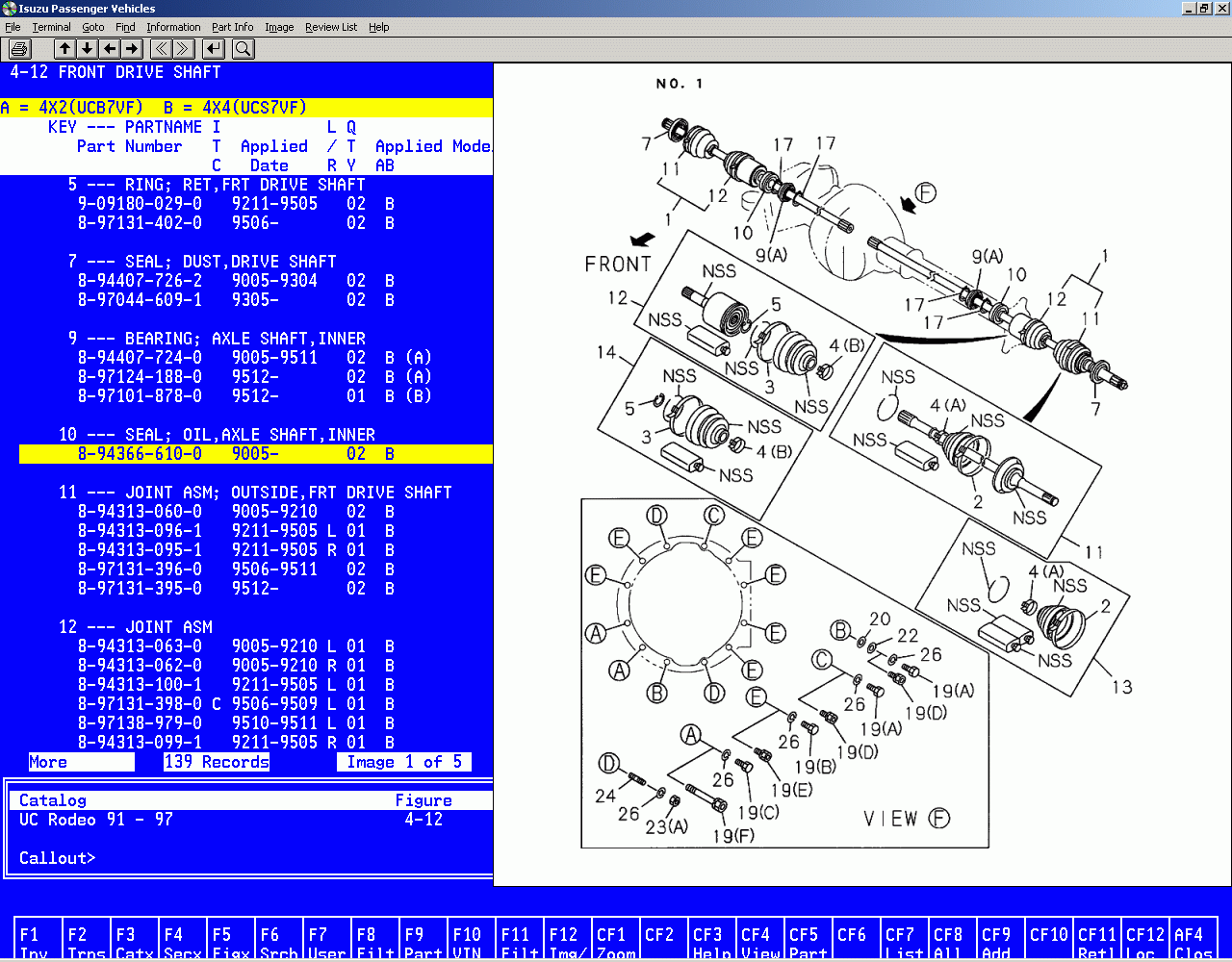Click key 10 SEAL; OIL,AXLE SHAFT,INNER heading
Screen dimensions: 1232x962
click(217, 435)
